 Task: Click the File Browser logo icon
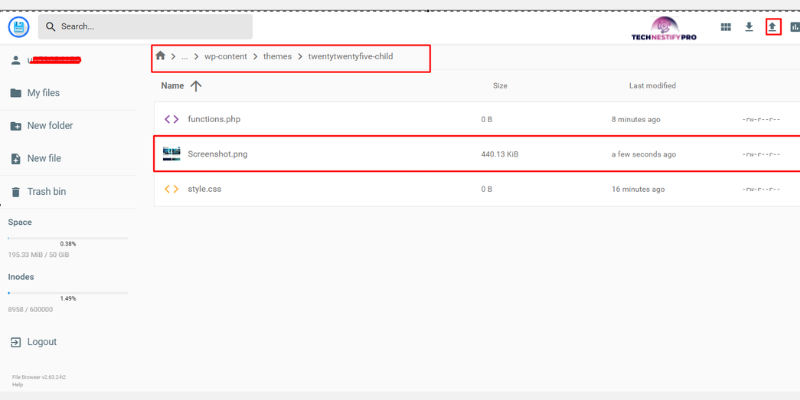[18, 27]
